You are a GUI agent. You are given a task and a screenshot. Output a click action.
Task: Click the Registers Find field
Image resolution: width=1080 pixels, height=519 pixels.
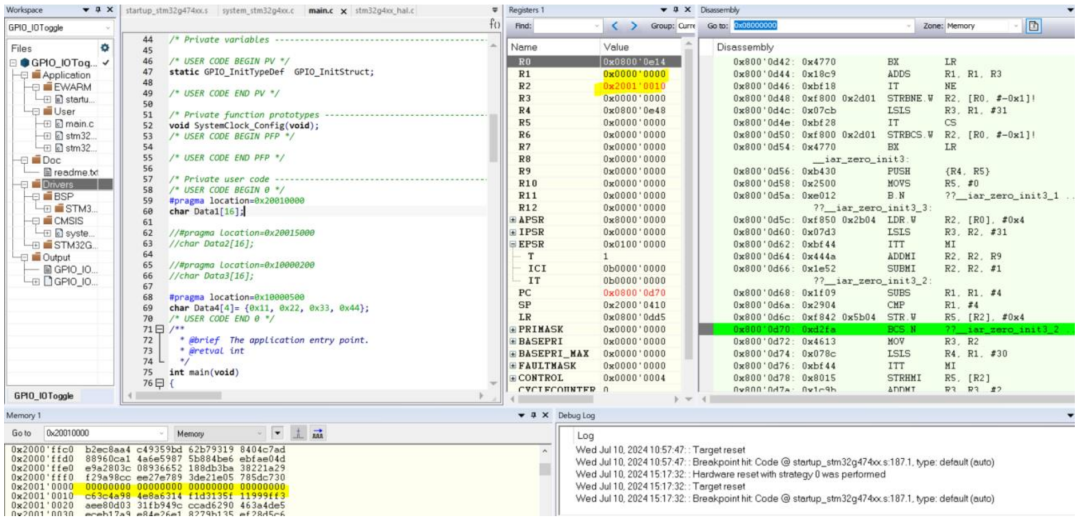(568, 26)
